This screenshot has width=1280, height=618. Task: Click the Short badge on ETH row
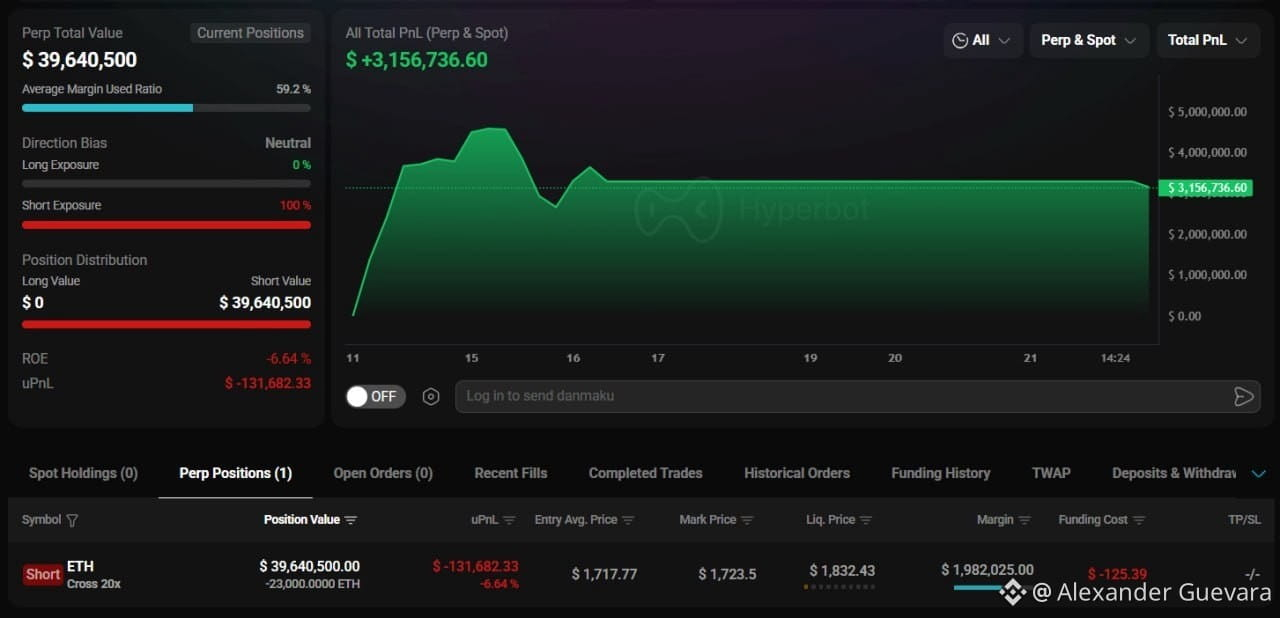click(43, 575)
